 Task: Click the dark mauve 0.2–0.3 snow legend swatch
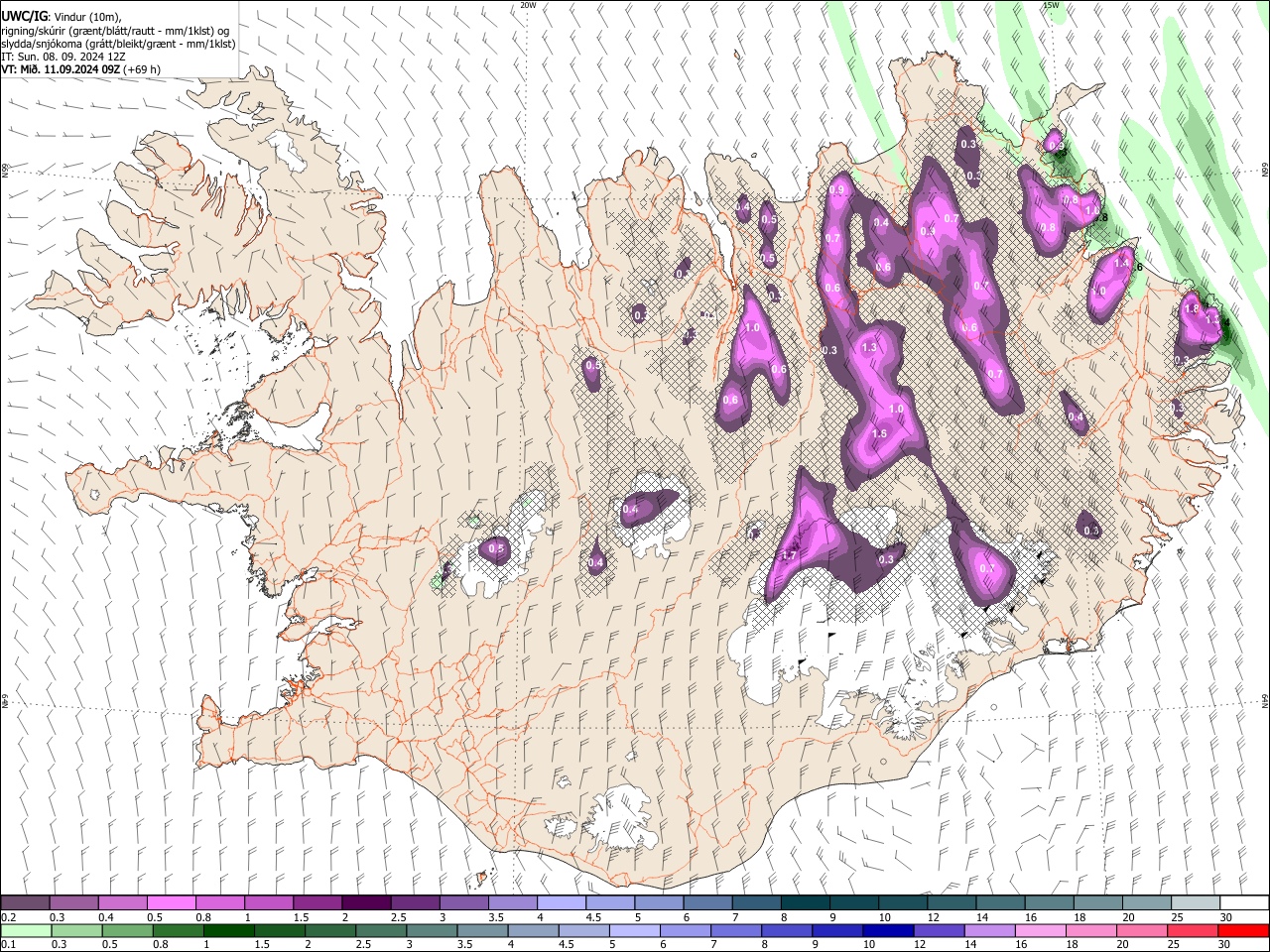(x=25, y=902)
